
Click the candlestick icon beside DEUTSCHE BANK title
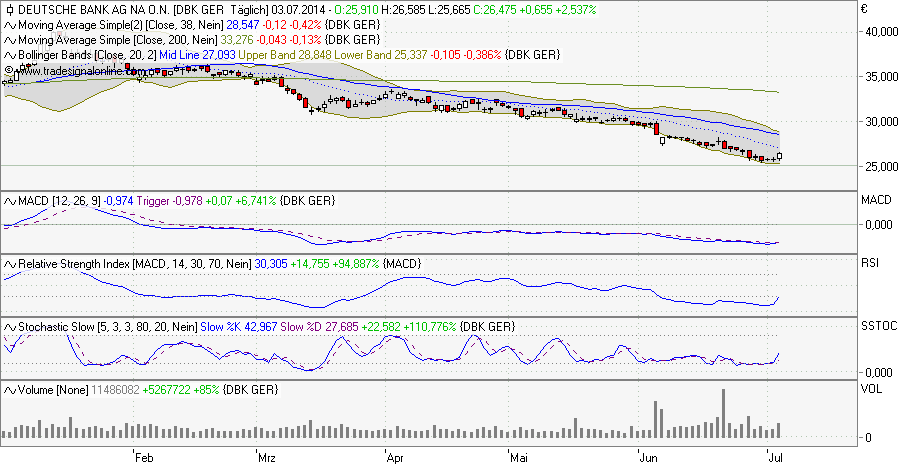(9, 10)
